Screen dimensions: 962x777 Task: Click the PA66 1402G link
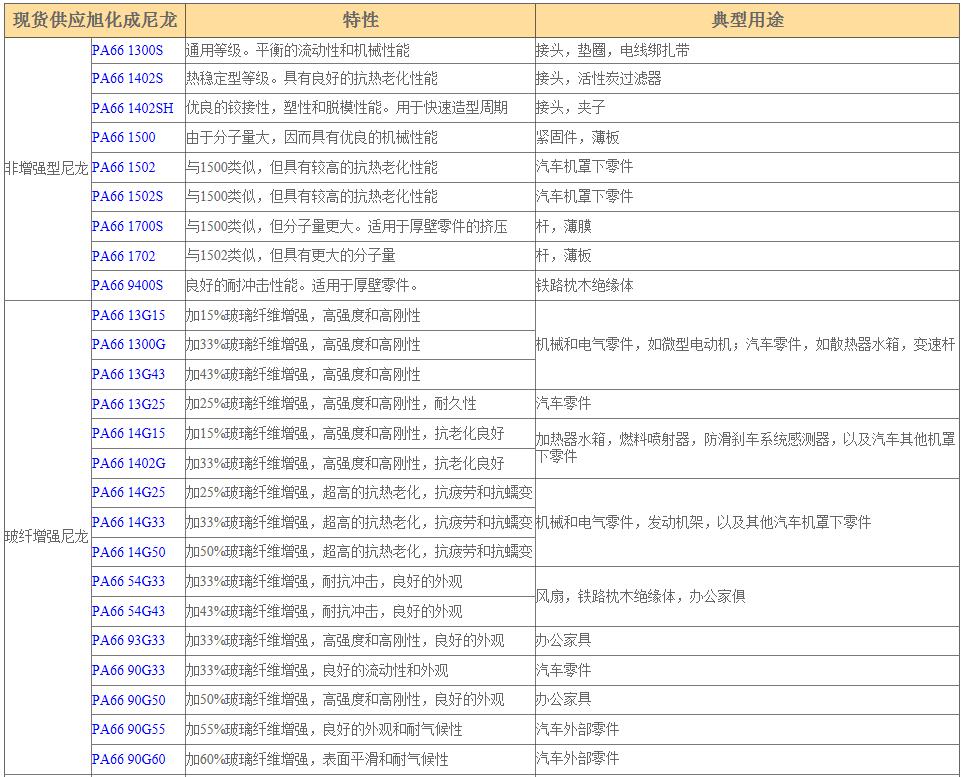click(x=128, y=463)
